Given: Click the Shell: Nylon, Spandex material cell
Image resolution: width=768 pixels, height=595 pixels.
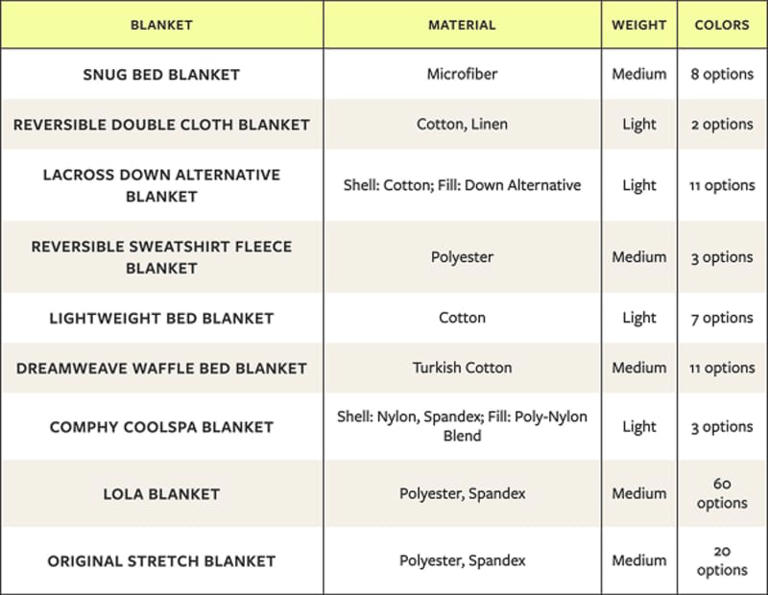Looking at the screenshot, I should (462, 426).
